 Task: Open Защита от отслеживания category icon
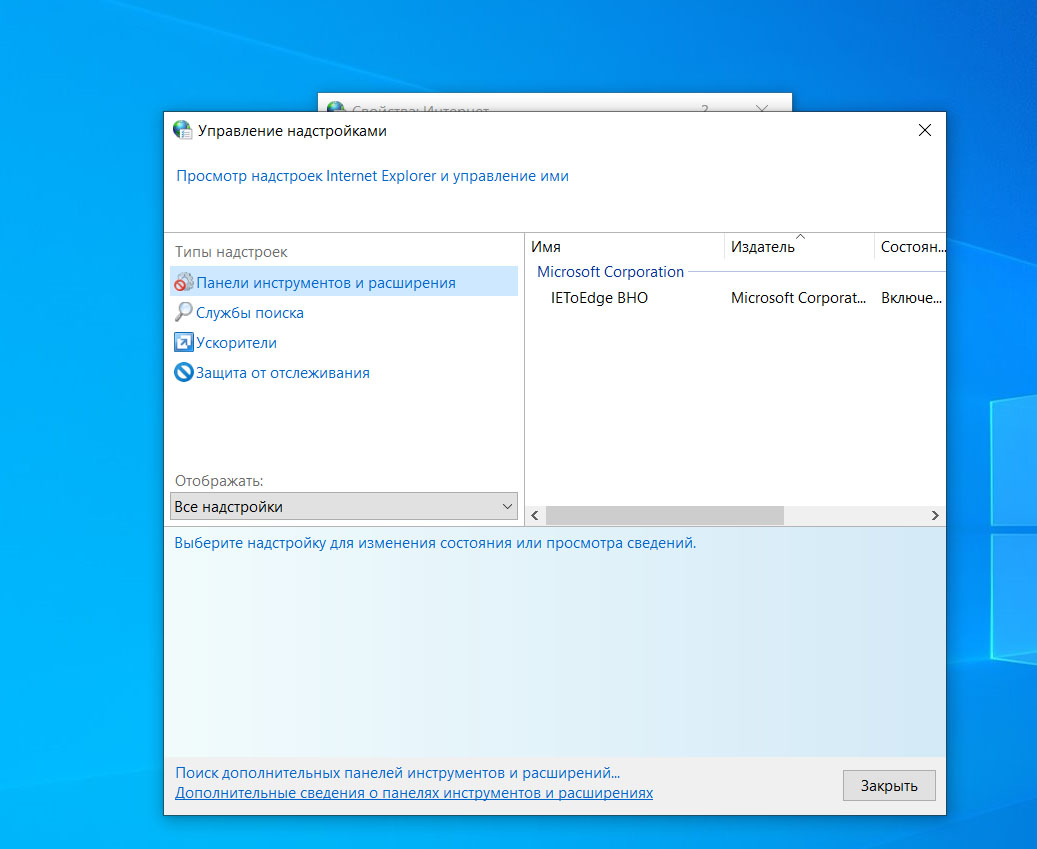(184, 371)
